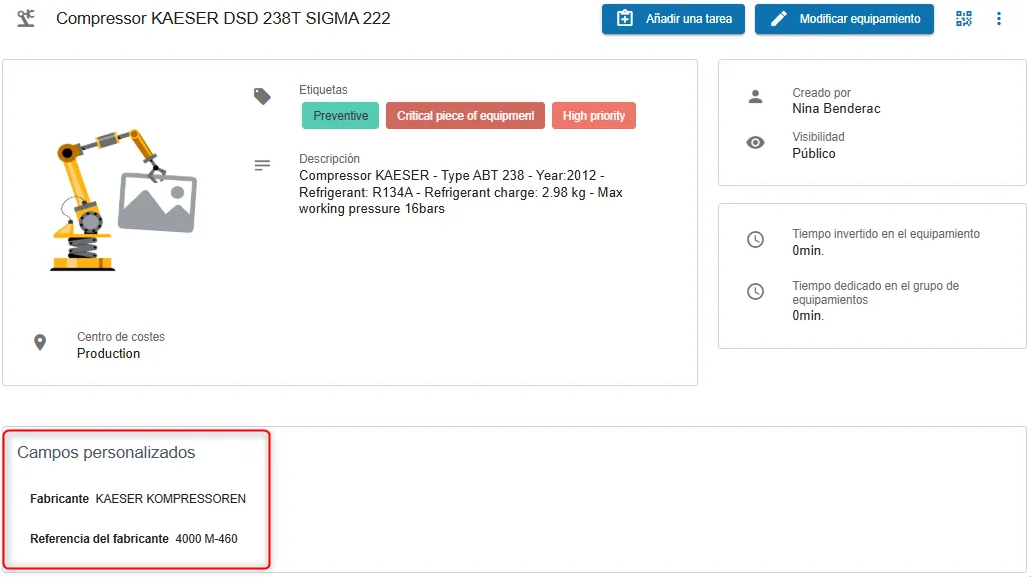Click the person icon by Creado por
Screen dimensions: 1031x577
[x=755, y=97]
